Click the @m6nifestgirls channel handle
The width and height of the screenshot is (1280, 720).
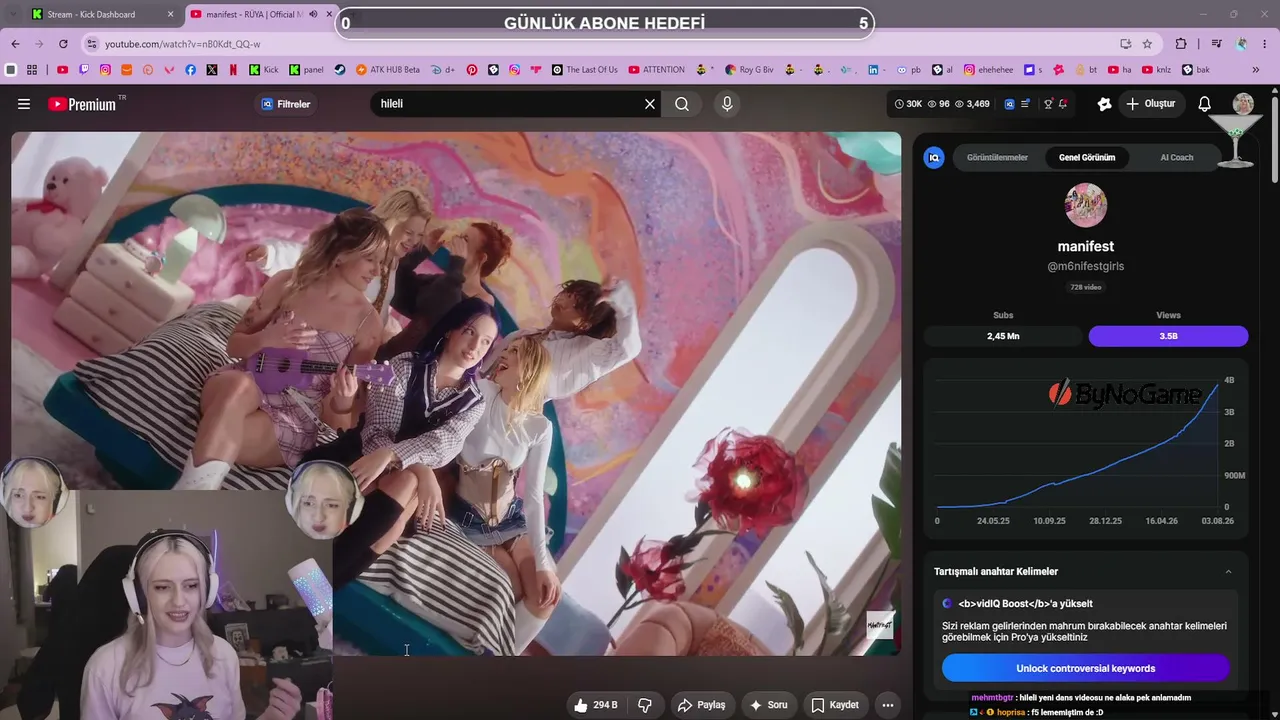point(1086,267)
